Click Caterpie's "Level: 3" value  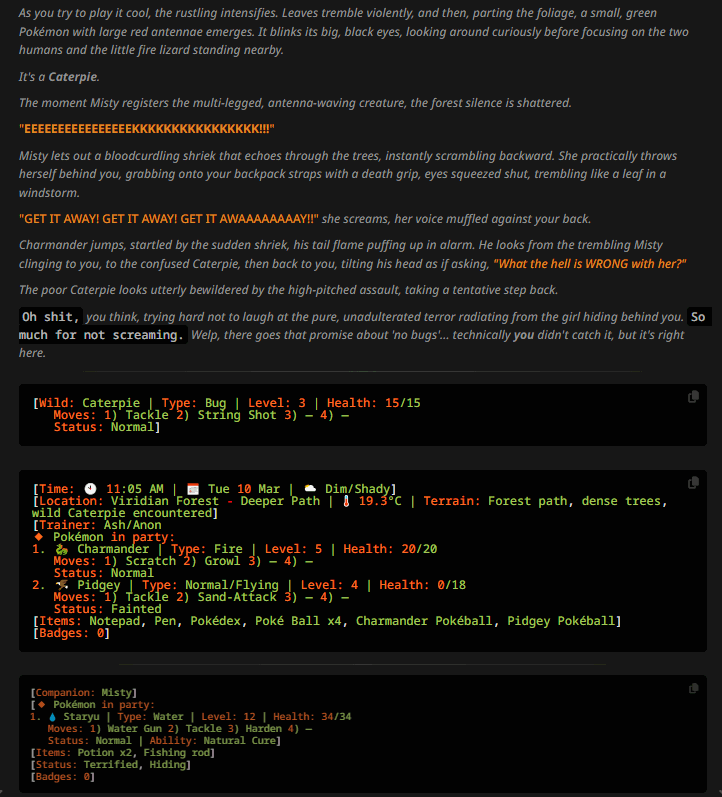277,403
